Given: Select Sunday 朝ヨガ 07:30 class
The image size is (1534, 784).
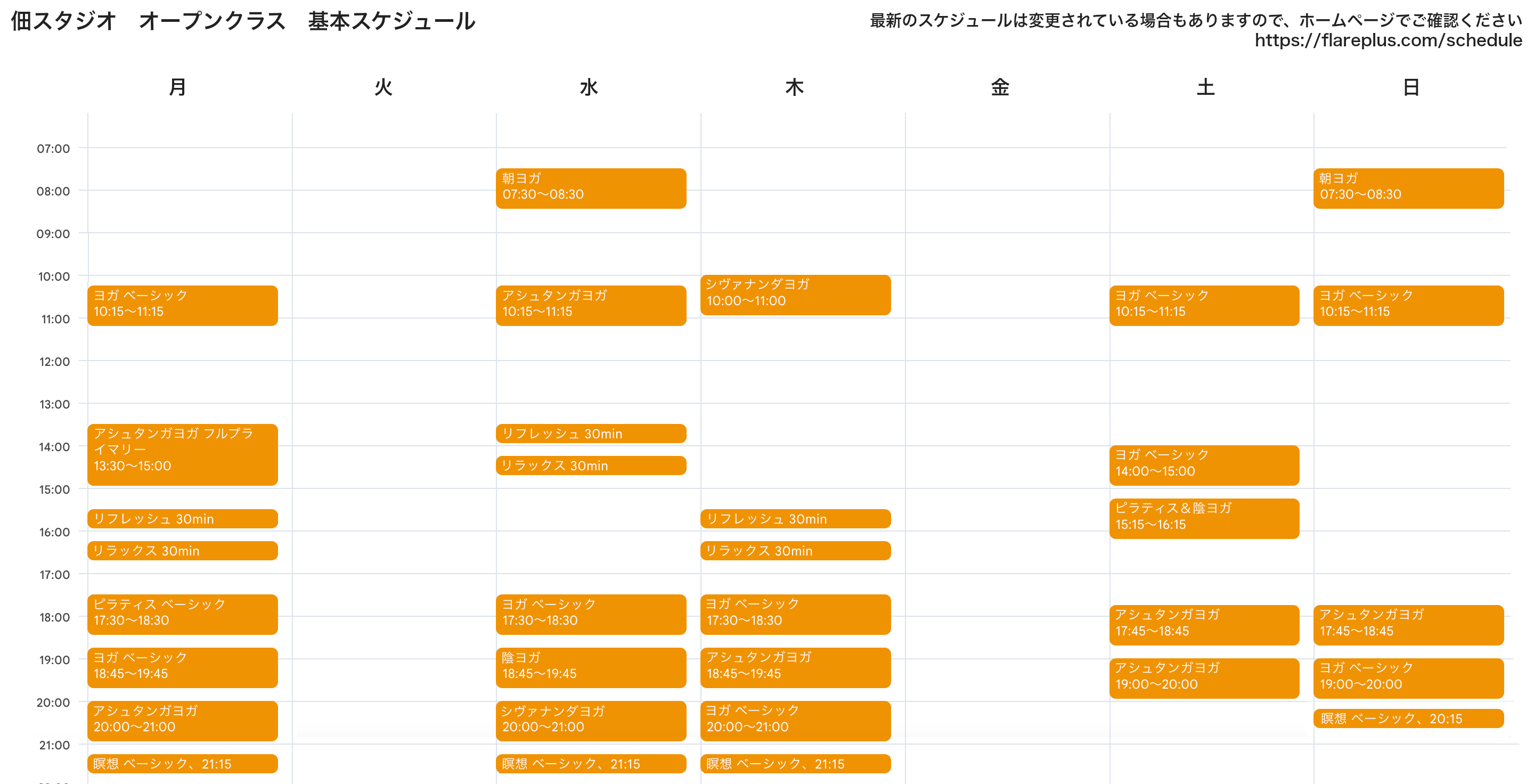Looking at the screenshot, I should pos(1408,188).
